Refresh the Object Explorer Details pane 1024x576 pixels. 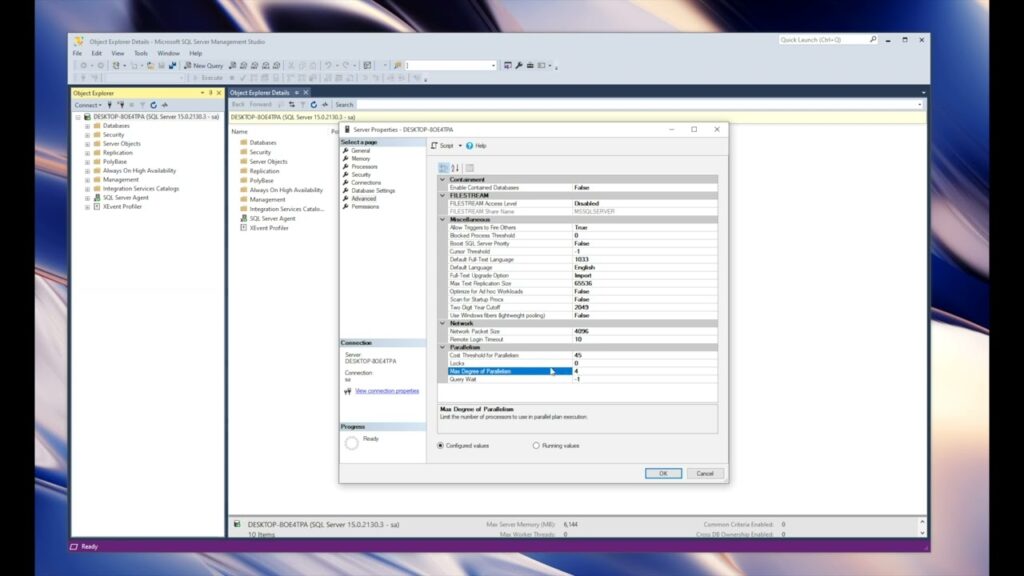[313, 104]
